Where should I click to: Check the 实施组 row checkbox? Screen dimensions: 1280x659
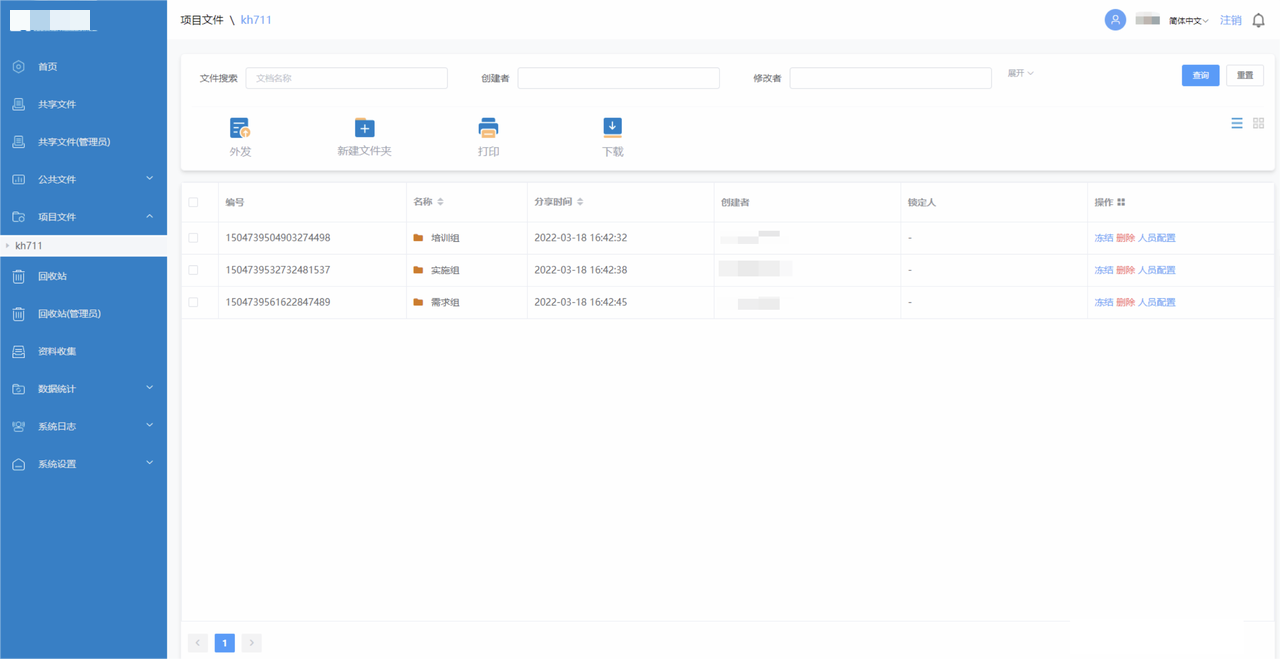[x=194, y=270]
